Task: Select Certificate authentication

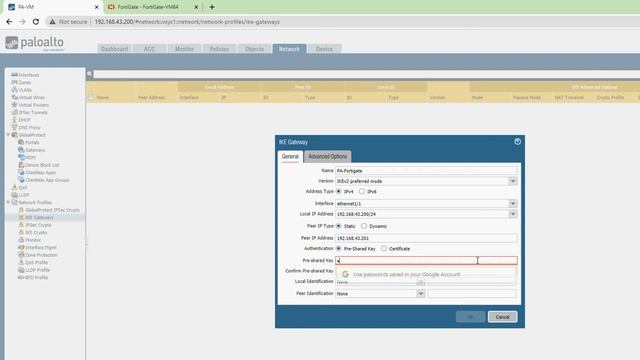Action: (x=384, y=248)
